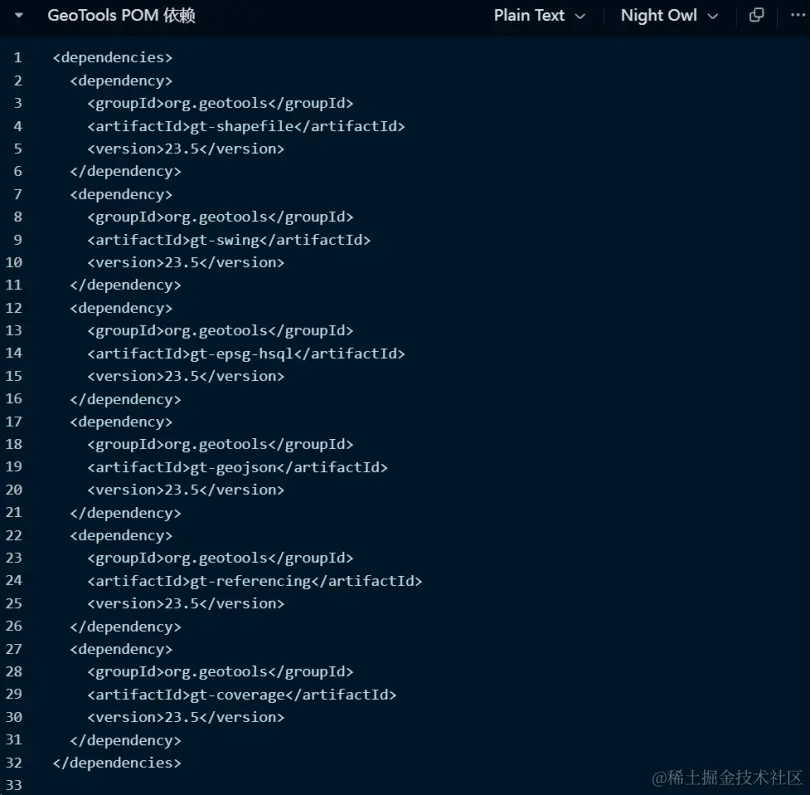Click the gt-shapefile artifactId line
811x795 pixels.
tap(246, 126)
